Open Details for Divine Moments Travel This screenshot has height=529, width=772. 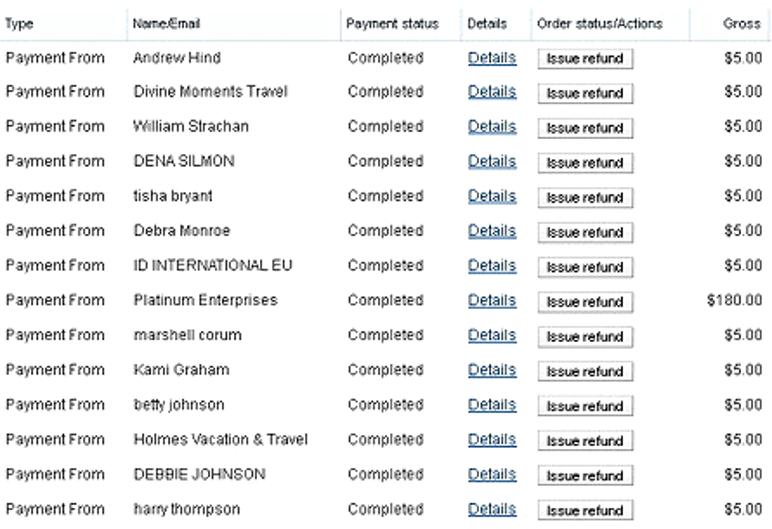tap(492, 92)
